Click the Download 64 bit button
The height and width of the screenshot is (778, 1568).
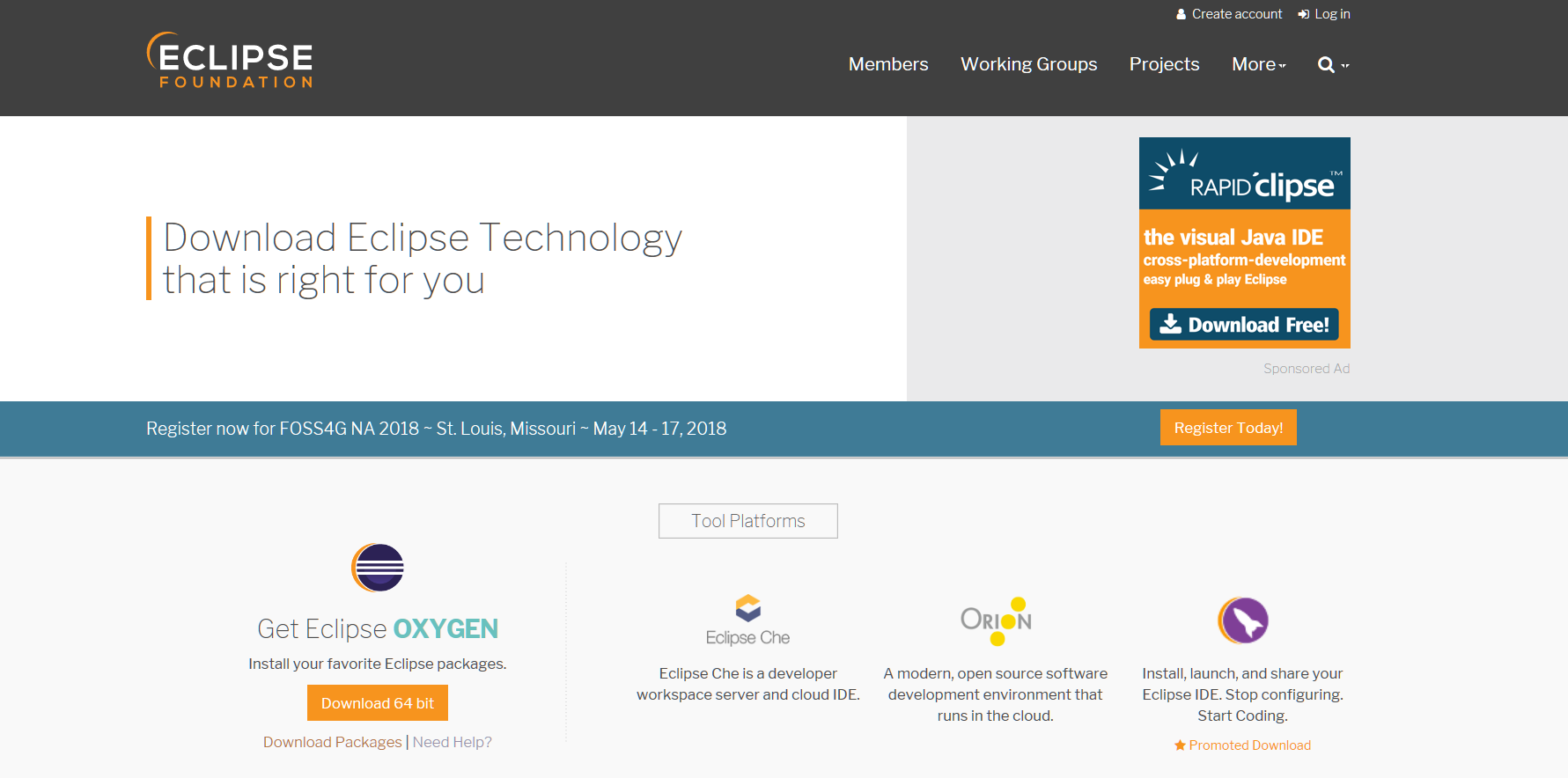[378, 703]
